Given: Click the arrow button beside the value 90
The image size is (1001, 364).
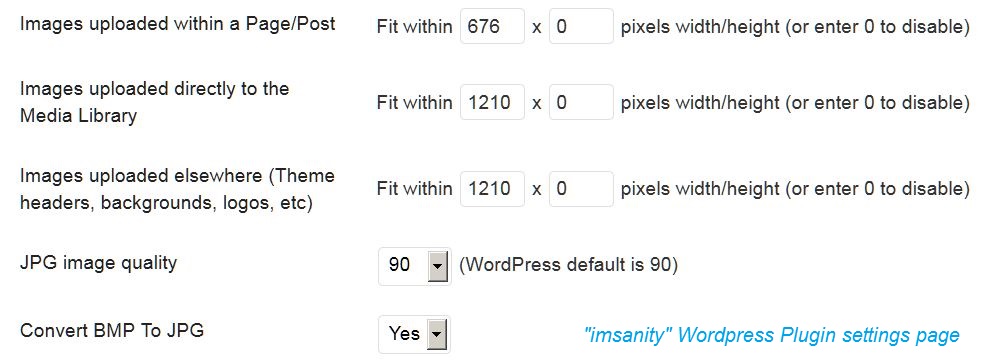Looking at the screenshot, I should pos(437,266).
